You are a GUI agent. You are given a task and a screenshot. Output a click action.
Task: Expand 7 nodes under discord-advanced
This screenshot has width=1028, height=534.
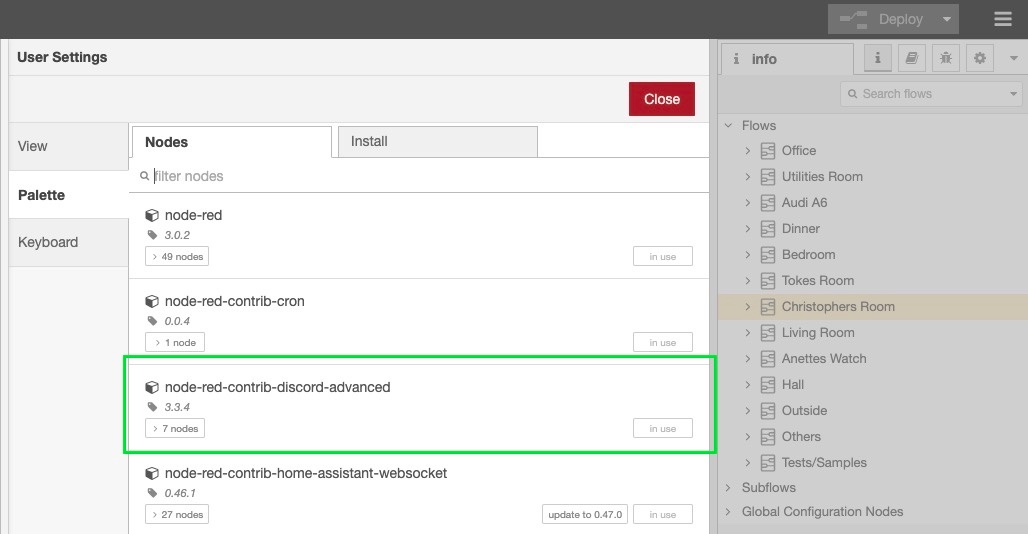176,429
